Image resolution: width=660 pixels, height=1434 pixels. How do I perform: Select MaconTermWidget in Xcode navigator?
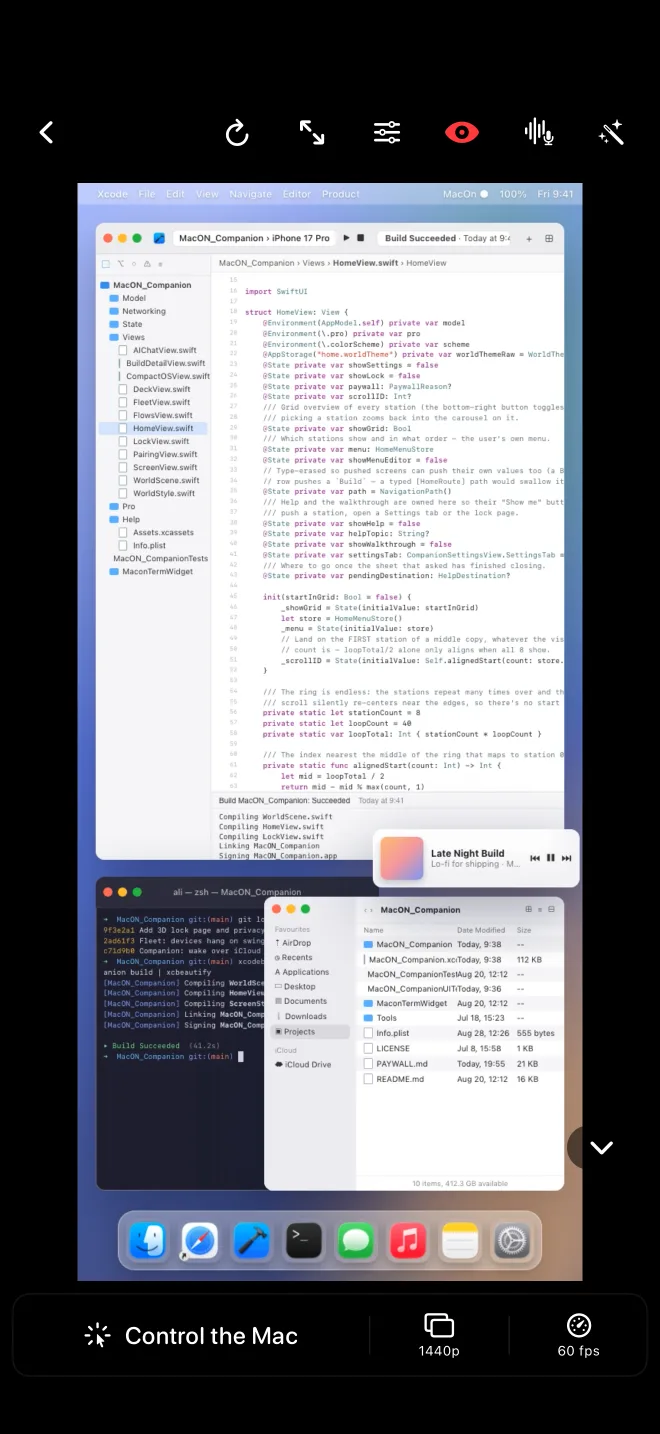(151, 571)
